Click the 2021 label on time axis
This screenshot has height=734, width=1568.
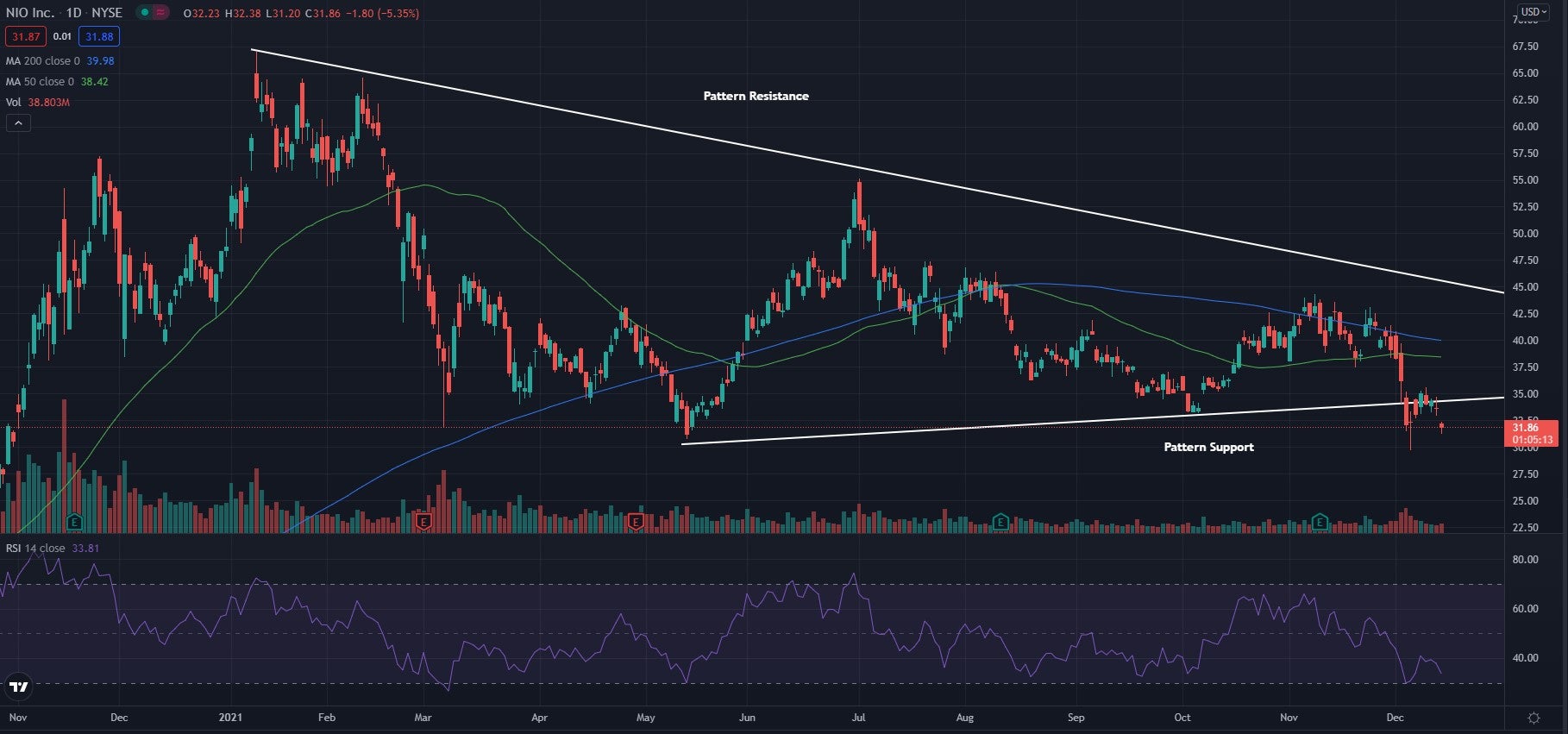(230, 718)
